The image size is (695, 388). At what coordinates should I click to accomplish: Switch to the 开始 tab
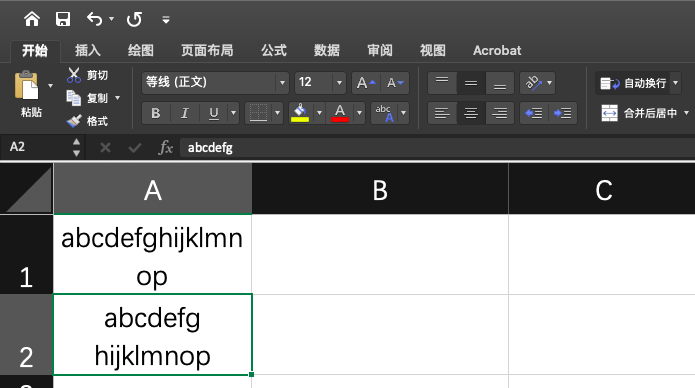[x=35, y=51]
